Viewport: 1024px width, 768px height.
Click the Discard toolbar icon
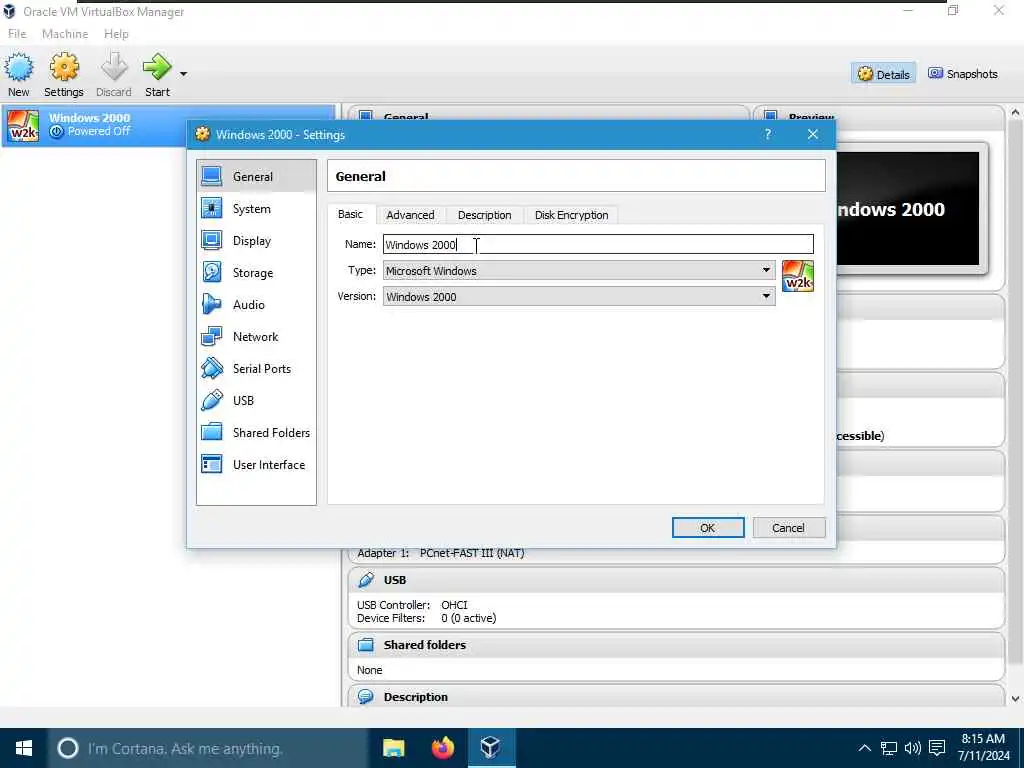114,67
